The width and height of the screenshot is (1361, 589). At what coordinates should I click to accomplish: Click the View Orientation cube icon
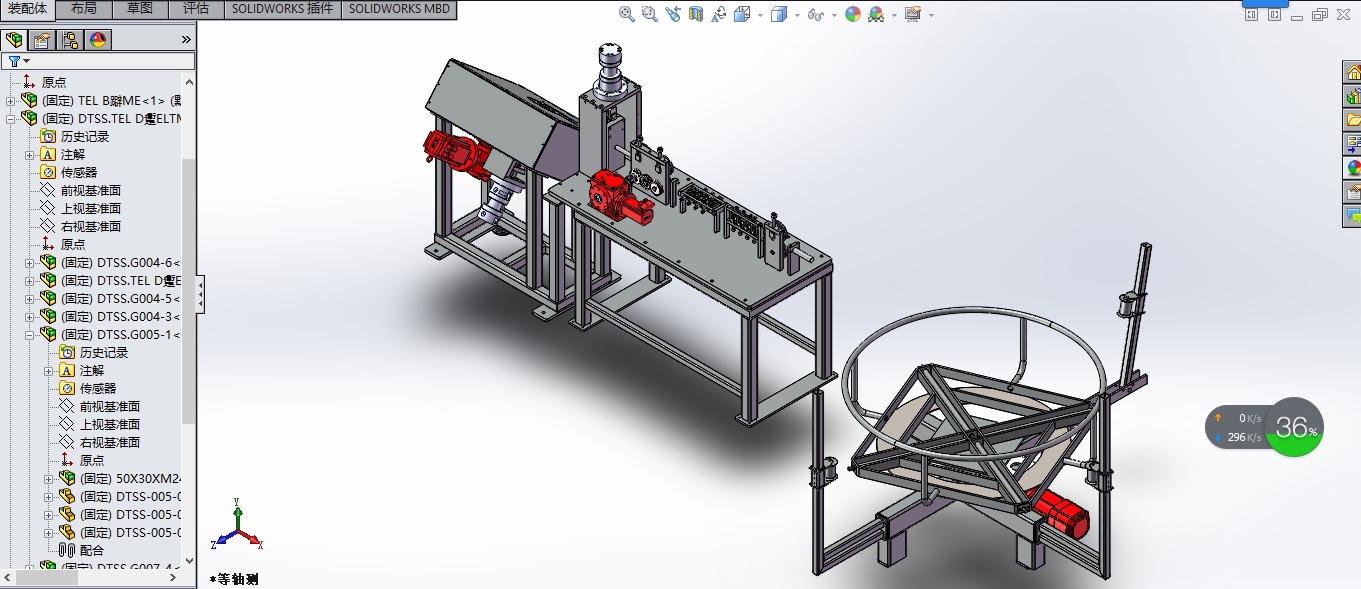(x=742, y=14)
